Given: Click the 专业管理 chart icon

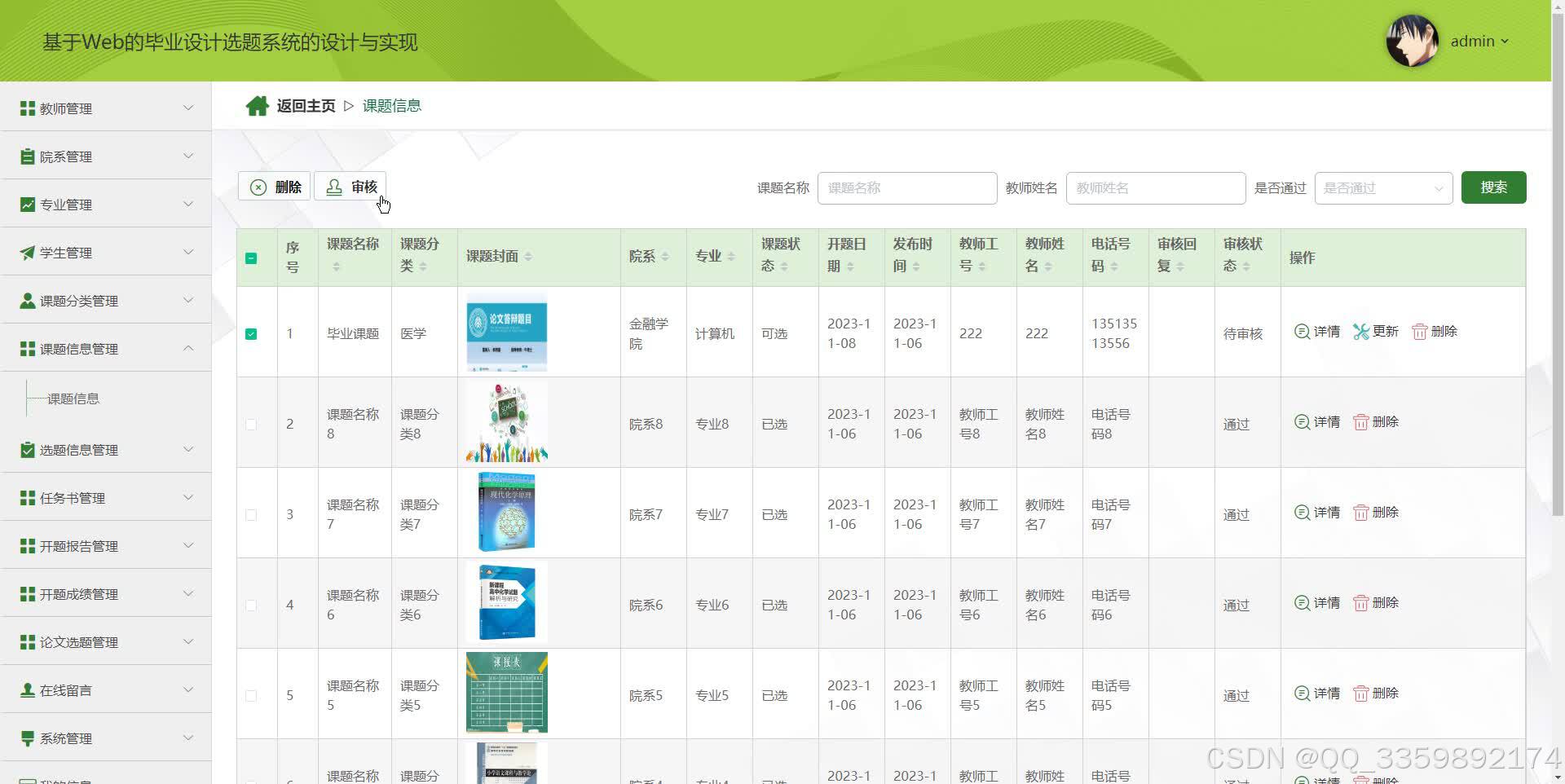Looking at the screenshot, I should (28, 205).
